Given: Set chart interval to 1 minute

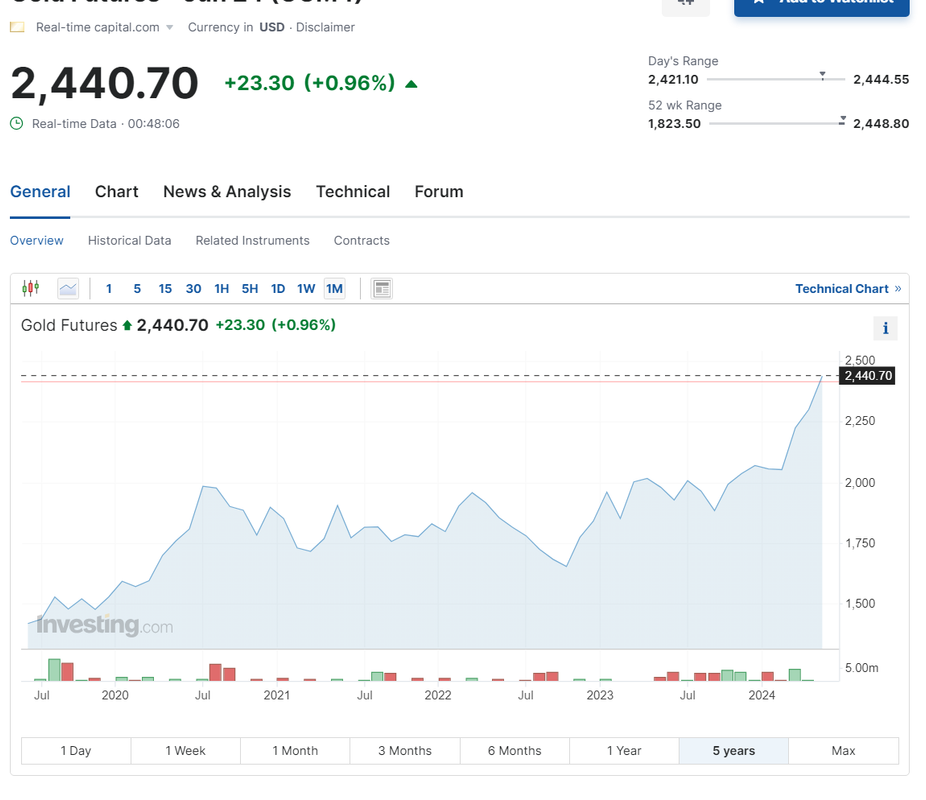Looking at the screenshot, I should [x=109, y=289].
